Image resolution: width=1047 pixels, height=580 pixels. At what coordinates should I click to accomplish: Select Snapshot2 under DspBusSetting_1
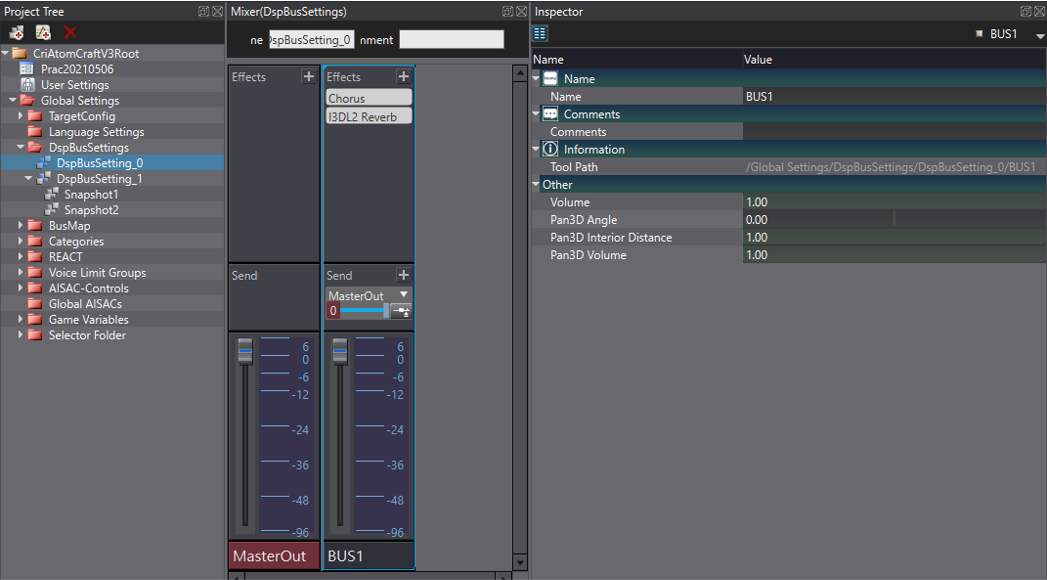pyautogui.click(x=89, y=210)
